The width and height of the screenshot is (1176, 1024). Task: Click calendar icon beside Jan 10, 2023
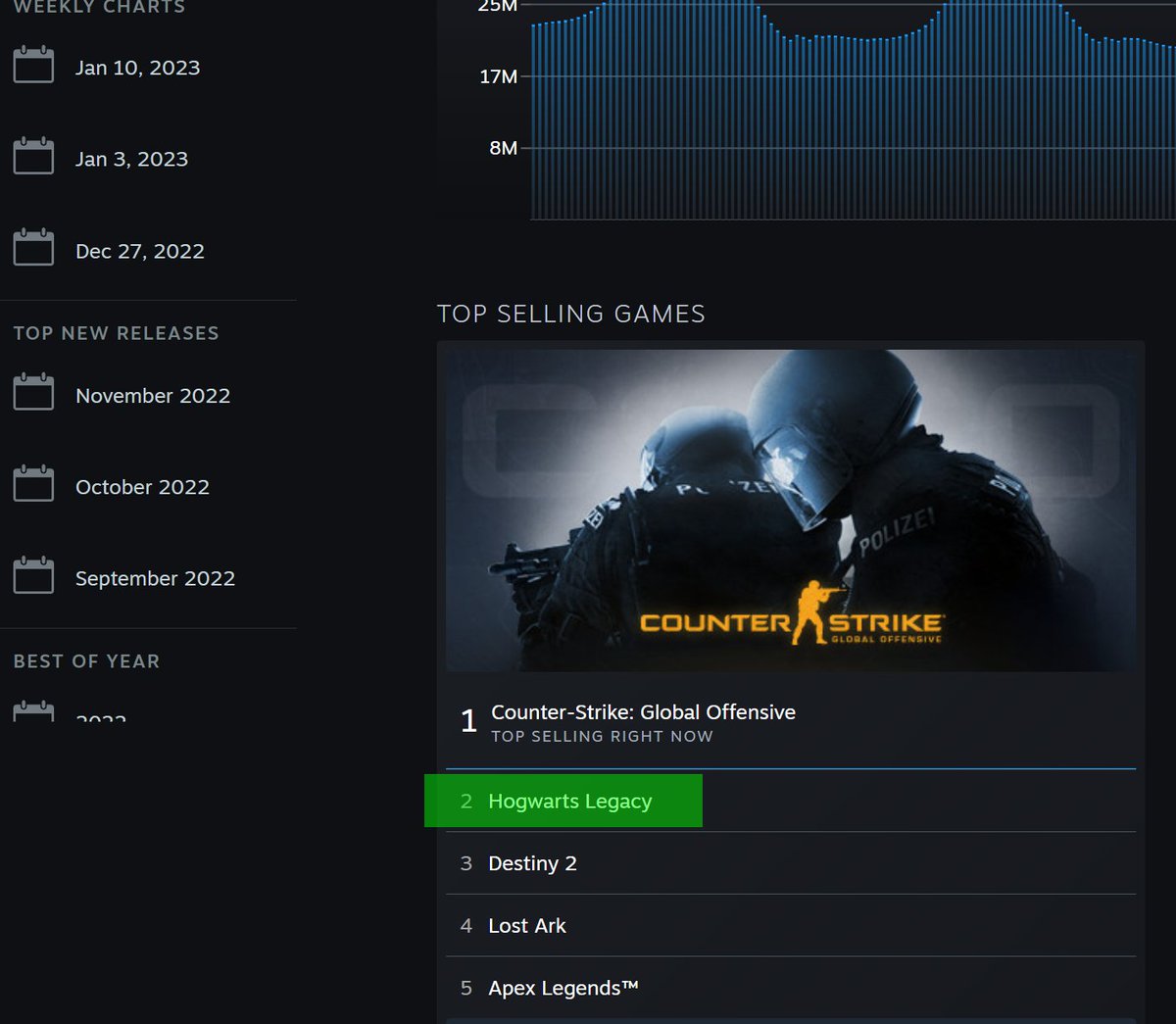coord(33,66)
